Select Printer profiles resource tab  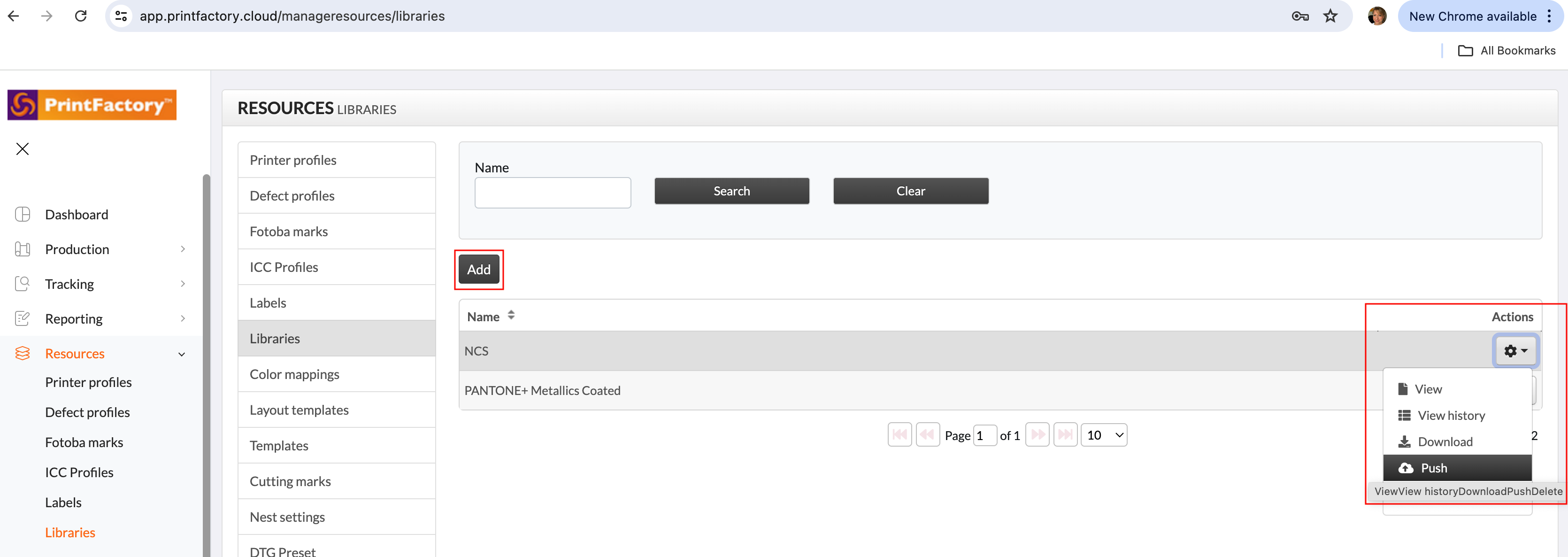click(x=337, y=160)
